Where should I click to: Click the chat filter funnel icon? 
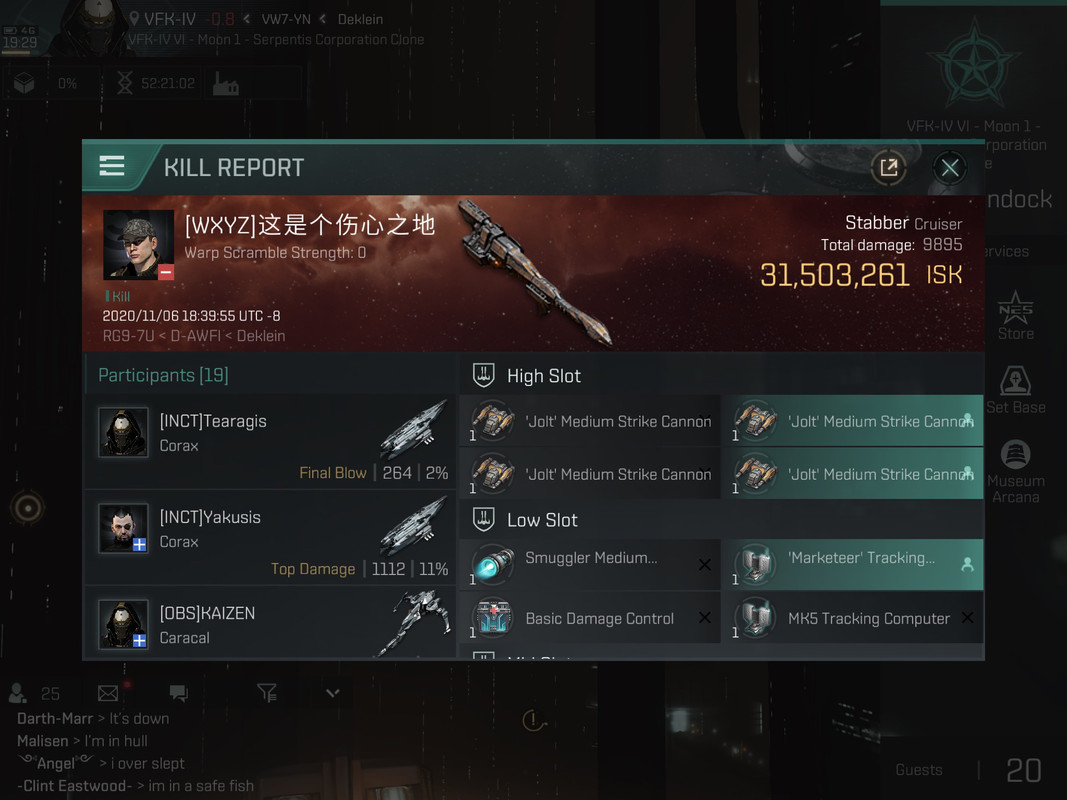pyautogui.click(x=267, y=693)
